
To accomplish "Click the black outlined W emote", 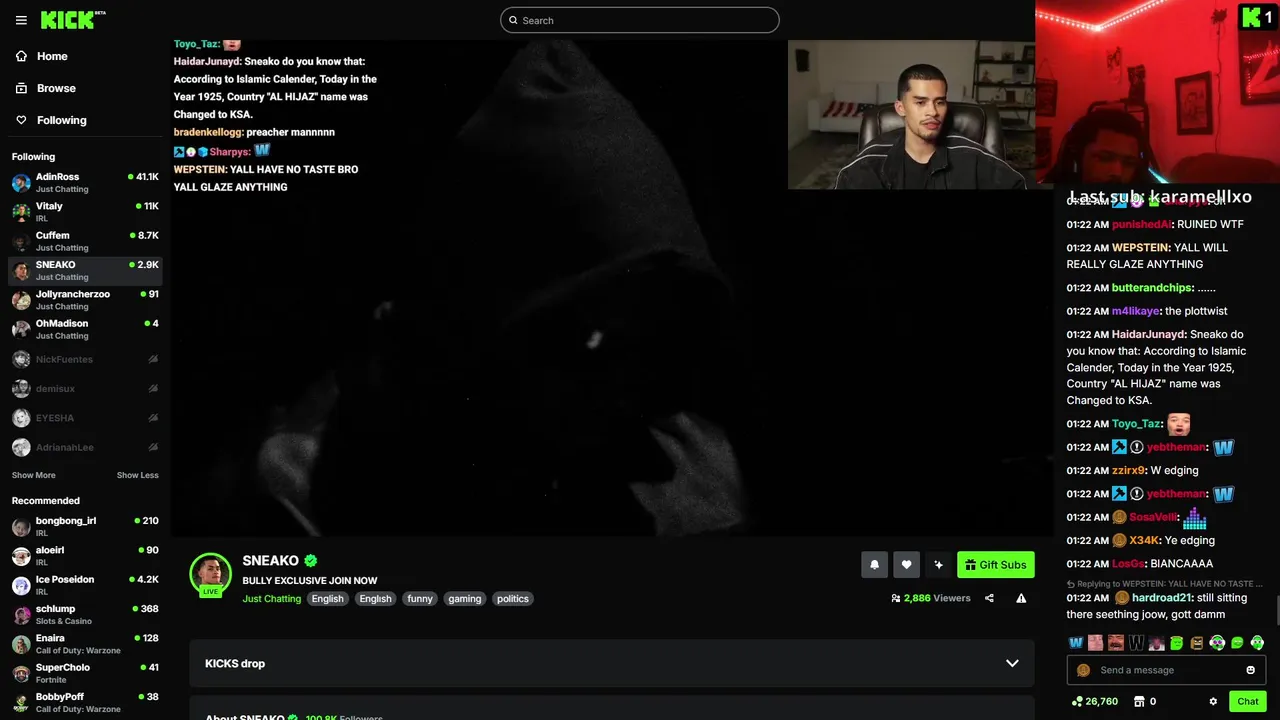I will tap(1136, 643).
